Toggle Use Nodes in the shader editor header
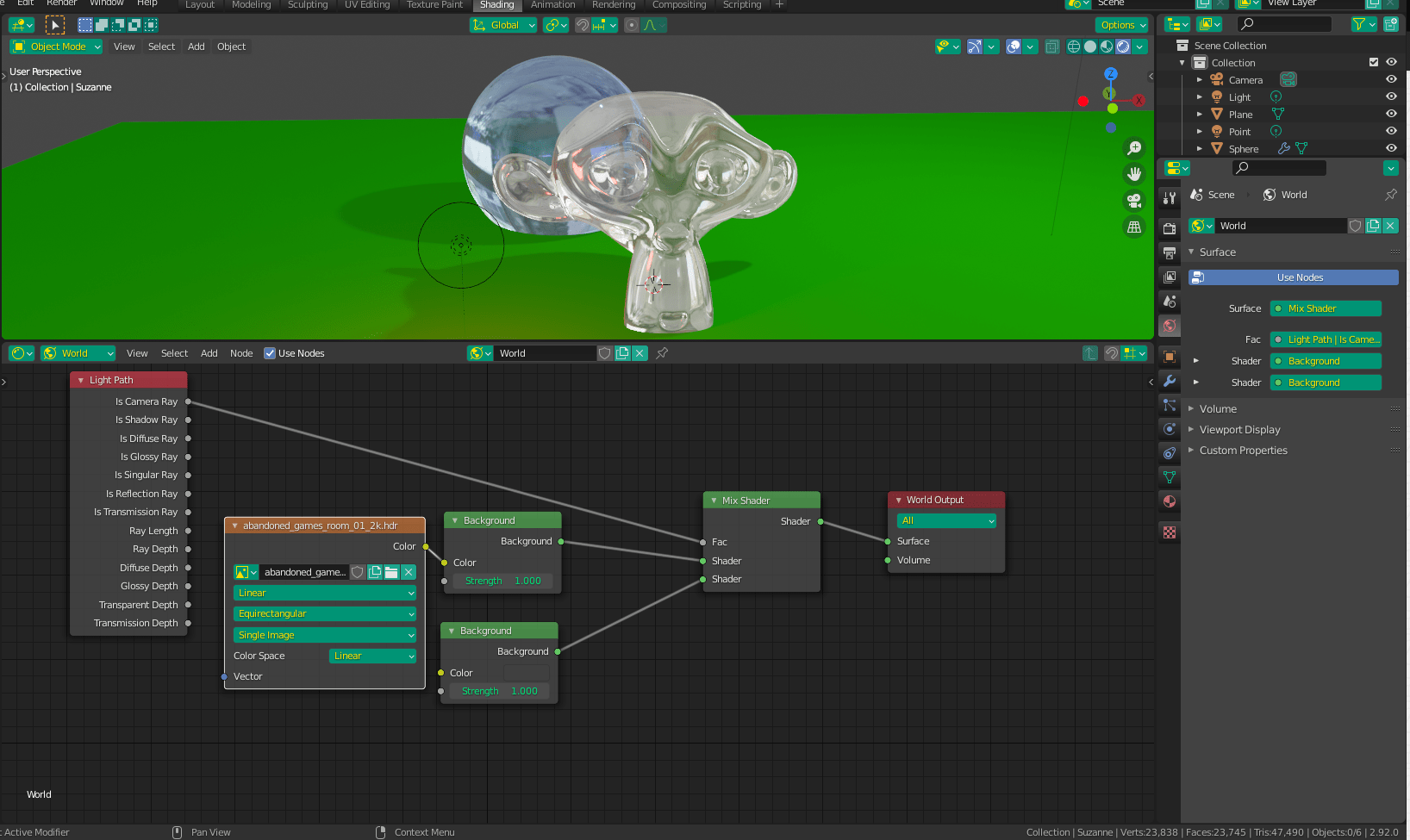Viewport: 1410px width, 840px height. point(270,352)
